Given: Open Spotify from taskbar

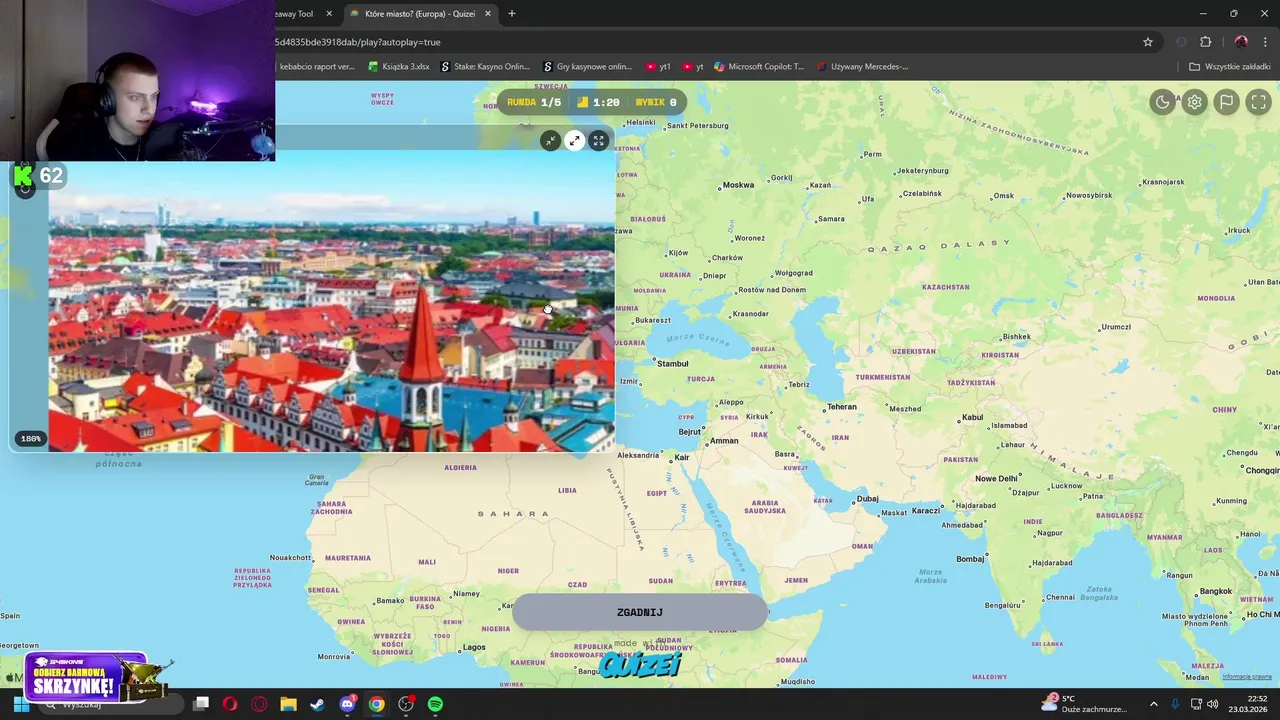Looking at the screenshot, I should pyautogui.click(x=435, y=704).
